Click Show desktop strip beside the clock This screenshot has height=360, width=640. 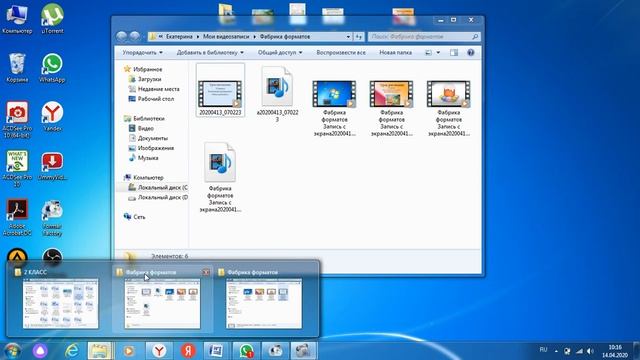click(x=637, y=351)
